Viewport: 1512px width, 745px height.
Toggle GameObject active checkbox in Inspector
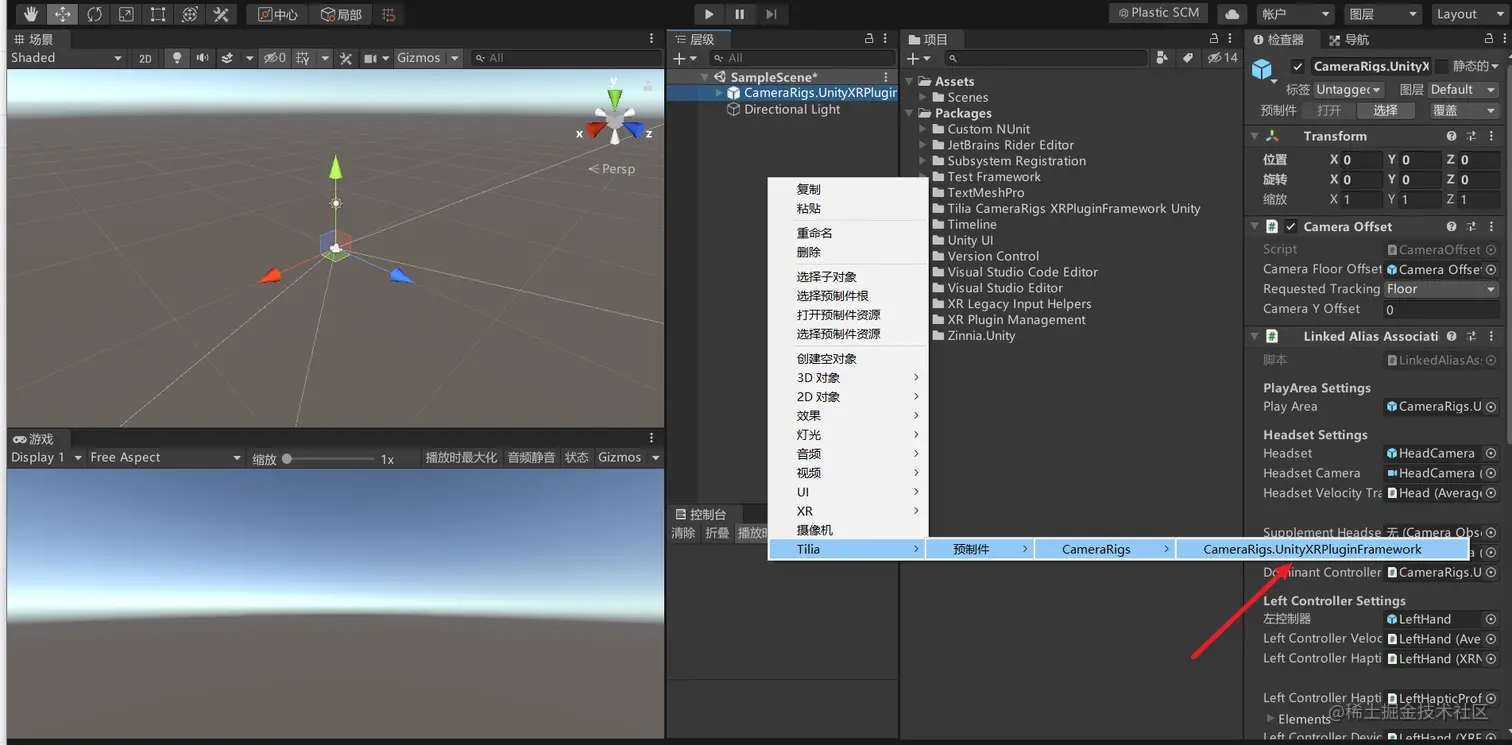[1297, 66]
